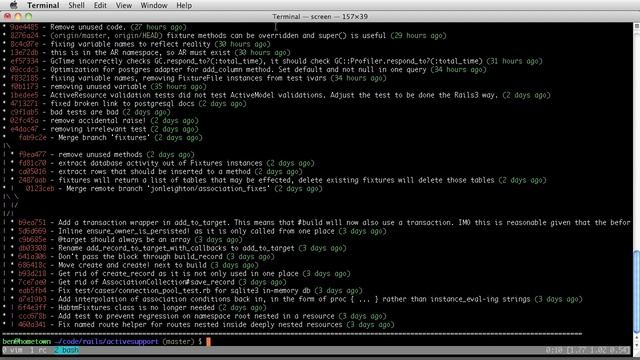Click 'fixed broken link to postgresql docs'
Image resolution: width=640 pixels, height=360 pixels.
click(122, 104)
